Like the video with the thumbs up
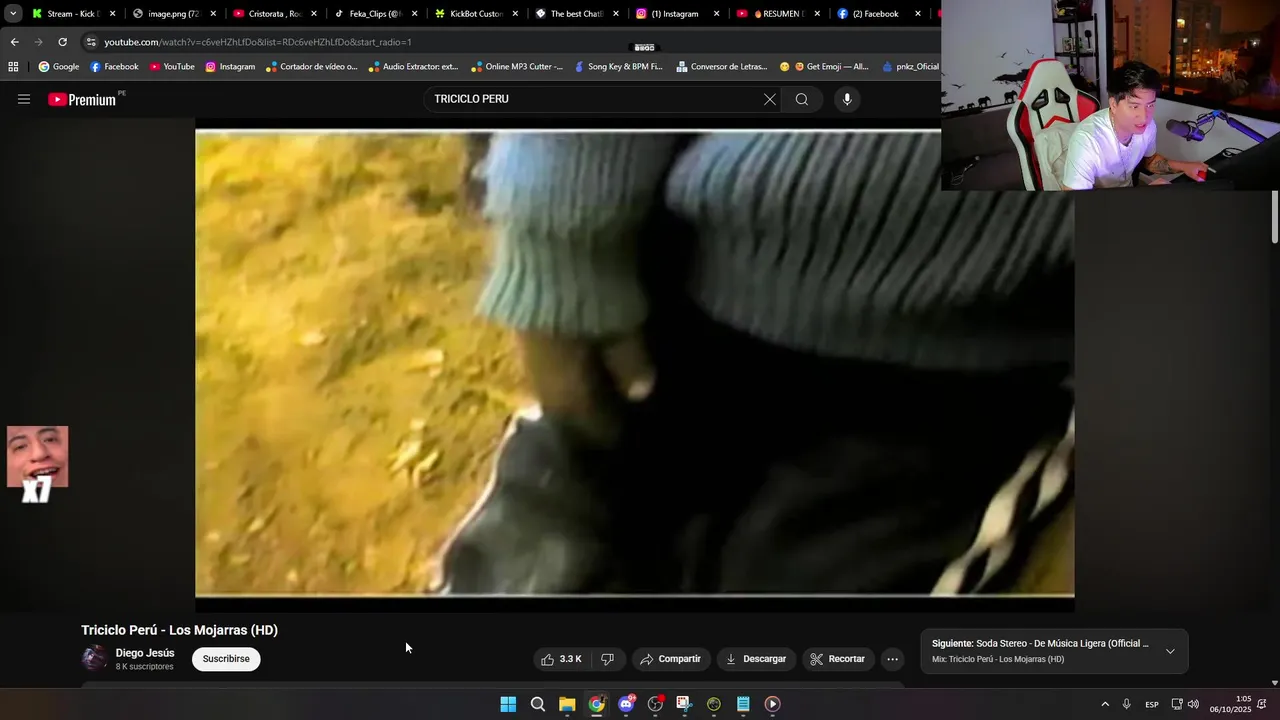 click(561, 659)
